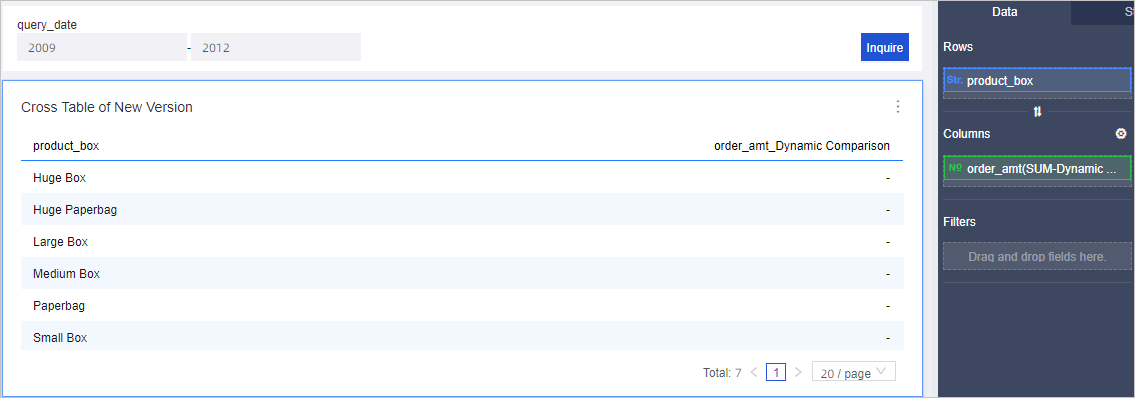Click the query_date start field showing 2009

101,48
